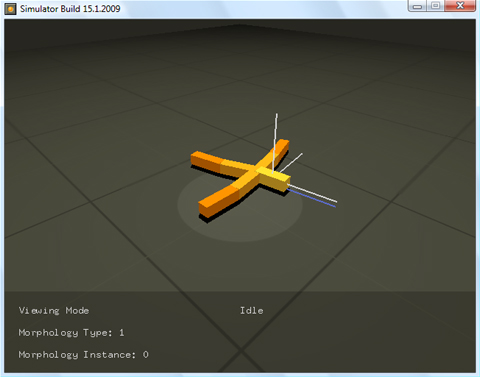Click the end of the blue axis line
The image size is (480, 377).
[x=334, y=206]
